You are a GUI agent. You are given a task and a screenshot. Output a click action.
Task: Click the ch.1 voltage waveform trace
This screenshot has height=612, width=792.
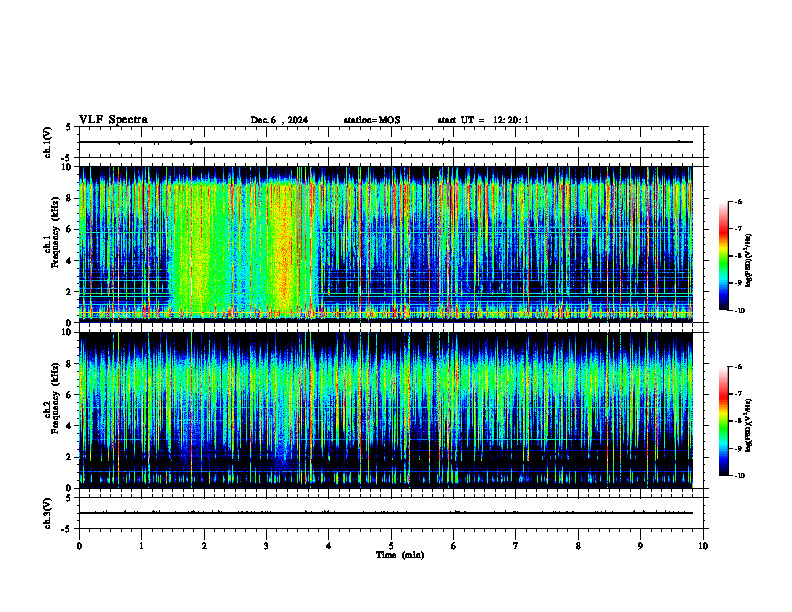point(386,142)
